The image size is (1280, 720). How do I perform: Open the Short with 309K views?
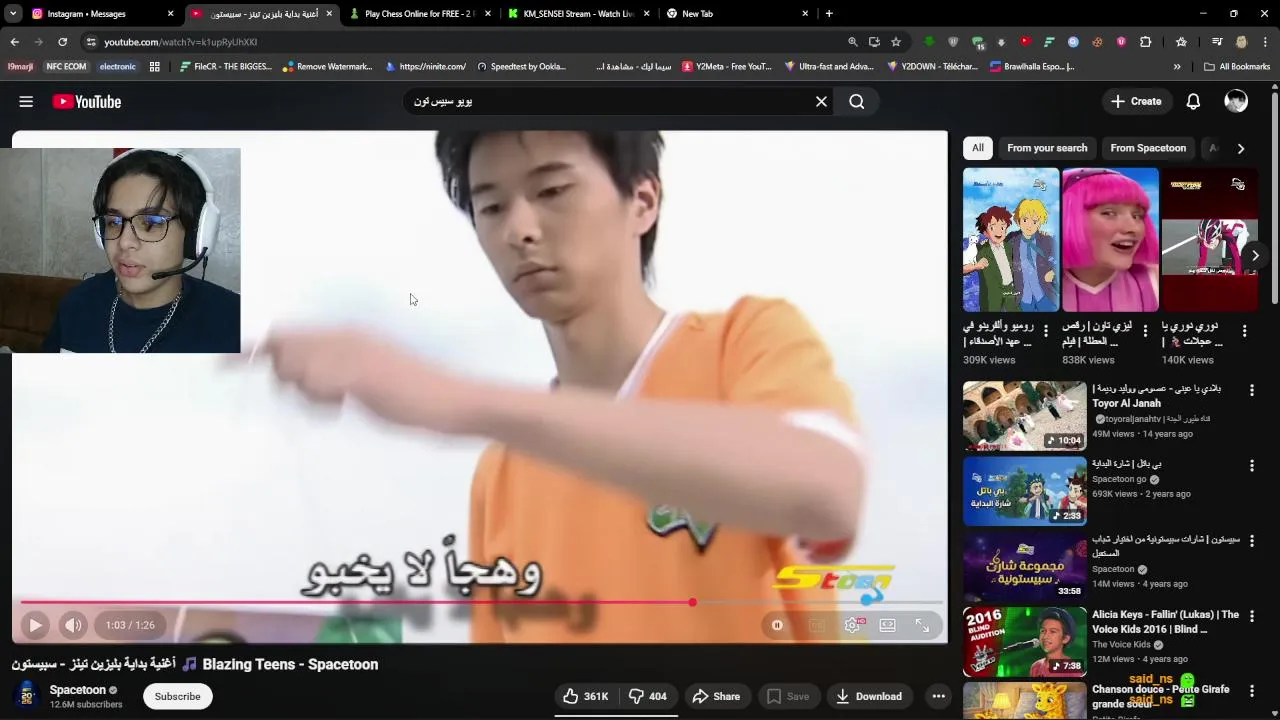point(1011,240)
